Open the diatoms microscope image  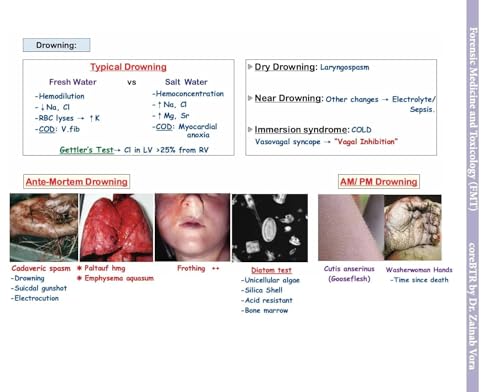270,228
